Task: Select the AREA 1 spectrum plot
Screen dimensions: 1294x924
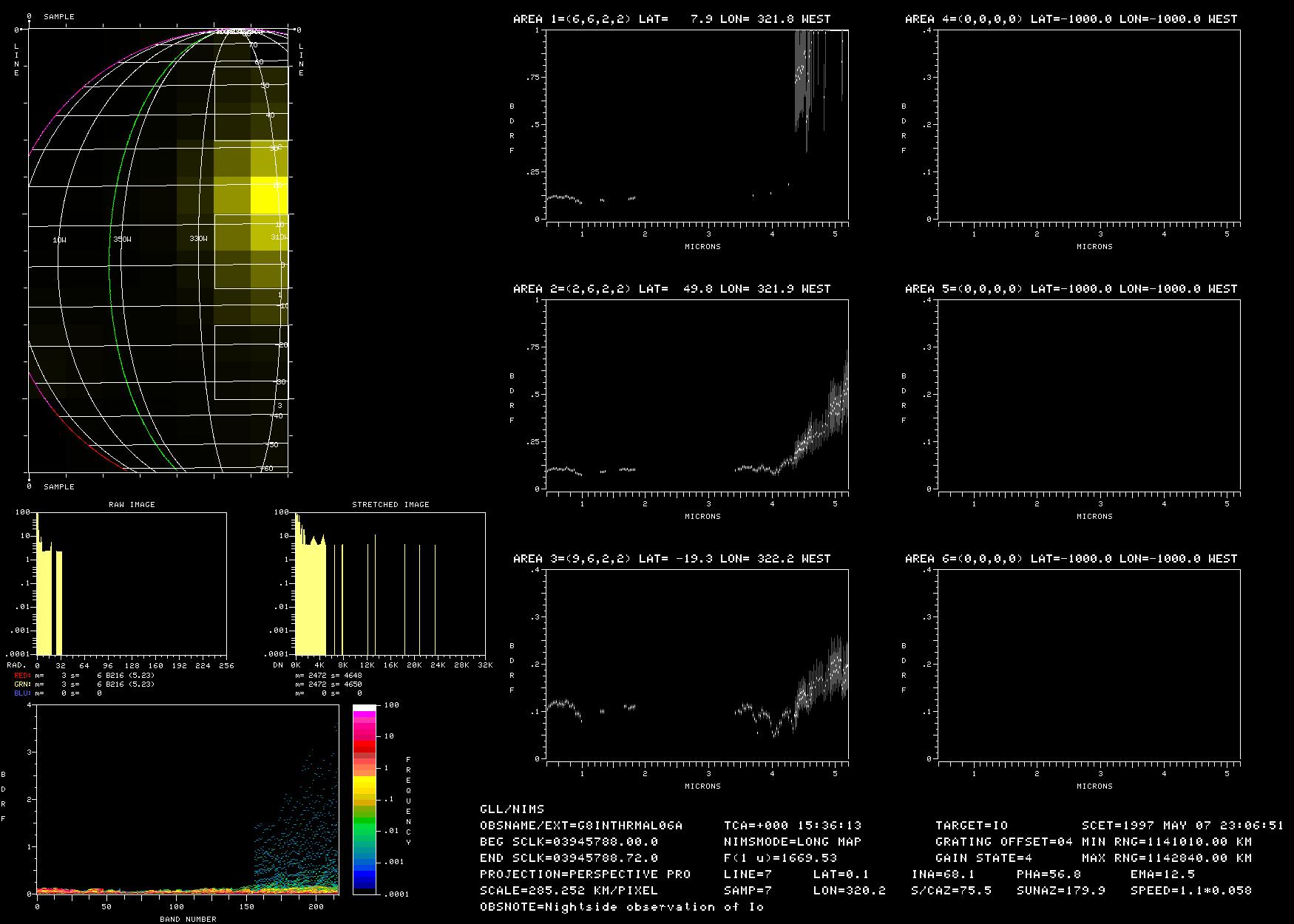Action: pyautogui.click(x=697, y=124)
